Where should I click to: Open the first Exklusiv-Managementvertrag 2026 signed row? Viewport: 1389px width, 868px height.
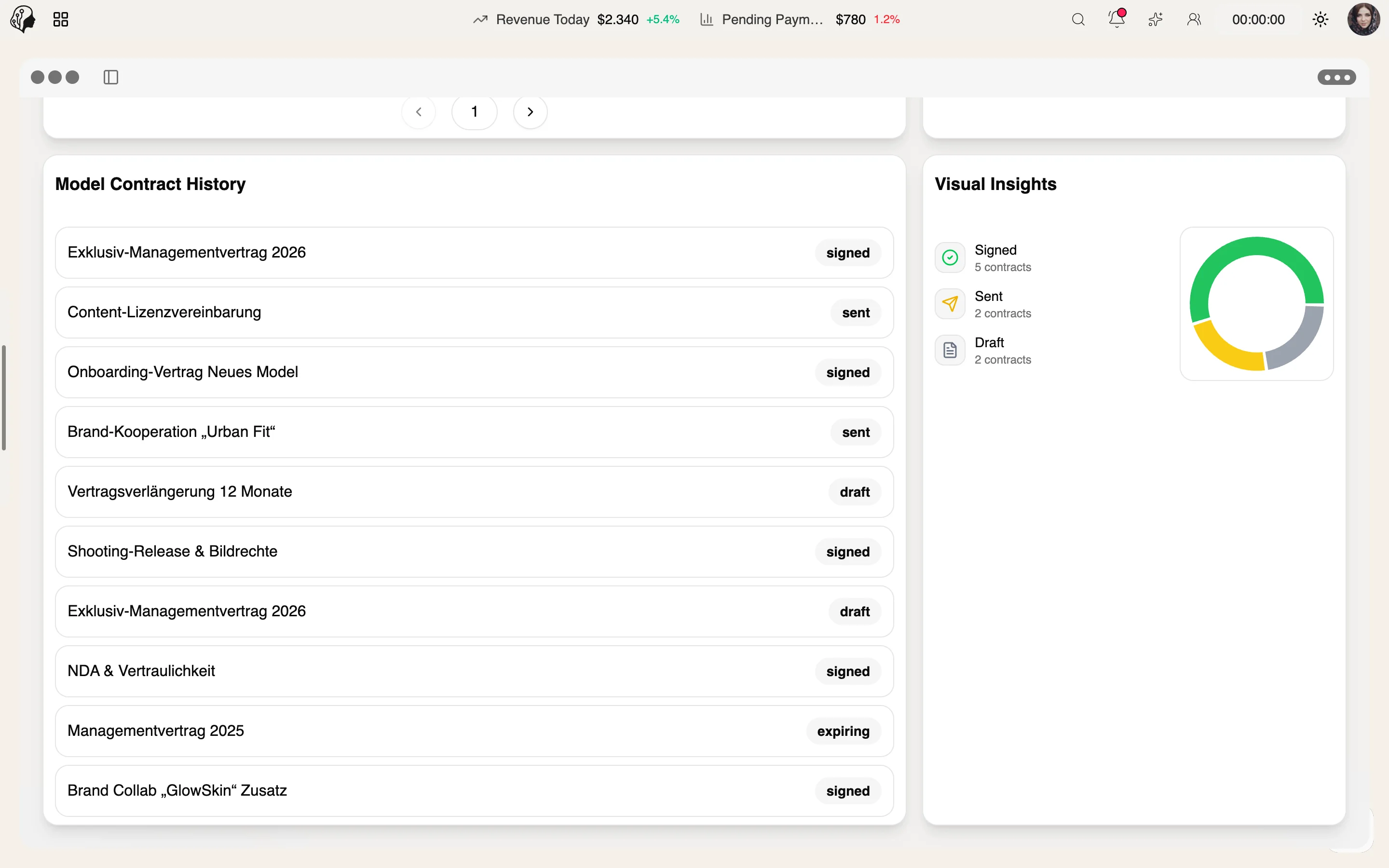tap(474, 253)
